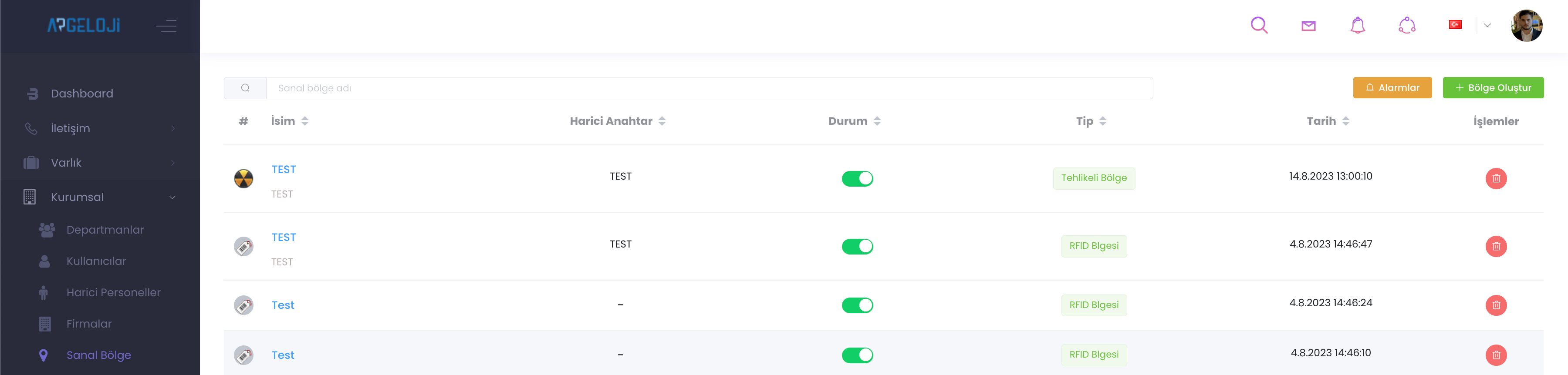The height and width of the screenshot is (375, 1568).
Task: Disable the zone dated 4.8.2023 14:46:47
Action: tap(857, 246)
